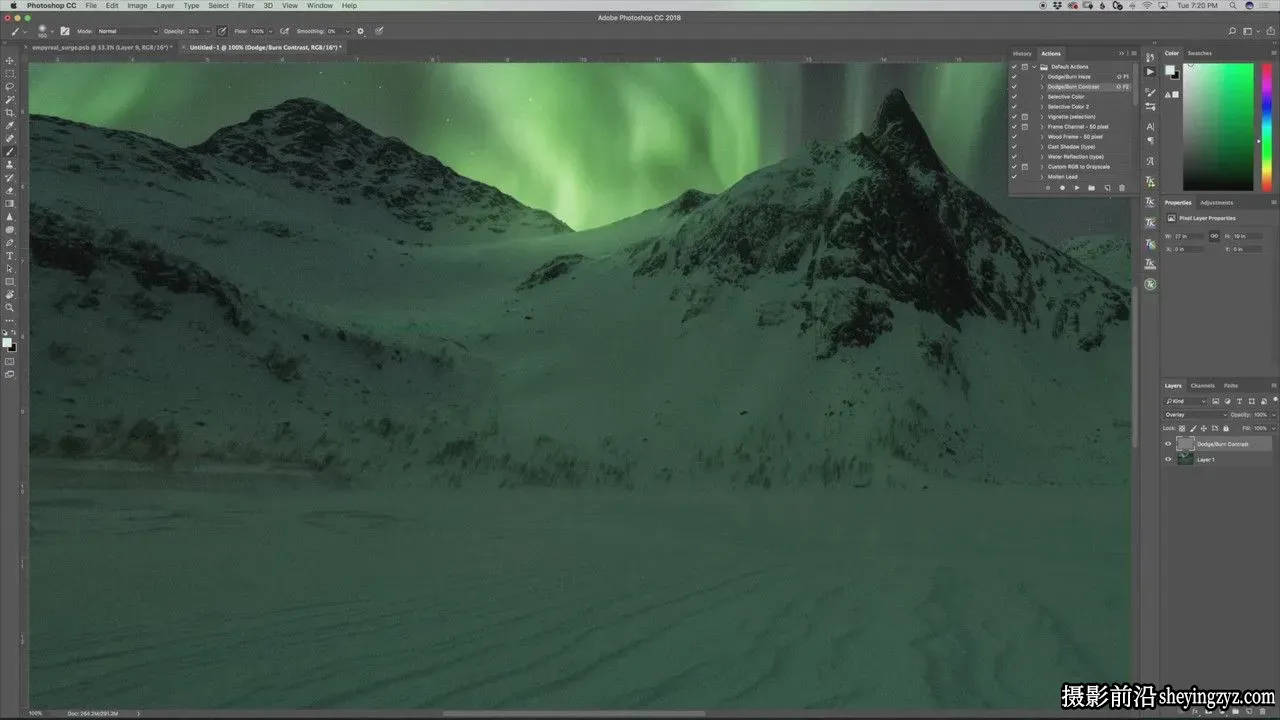Click the foreground color swatch in the Color panel

[x=1170, y=70]
